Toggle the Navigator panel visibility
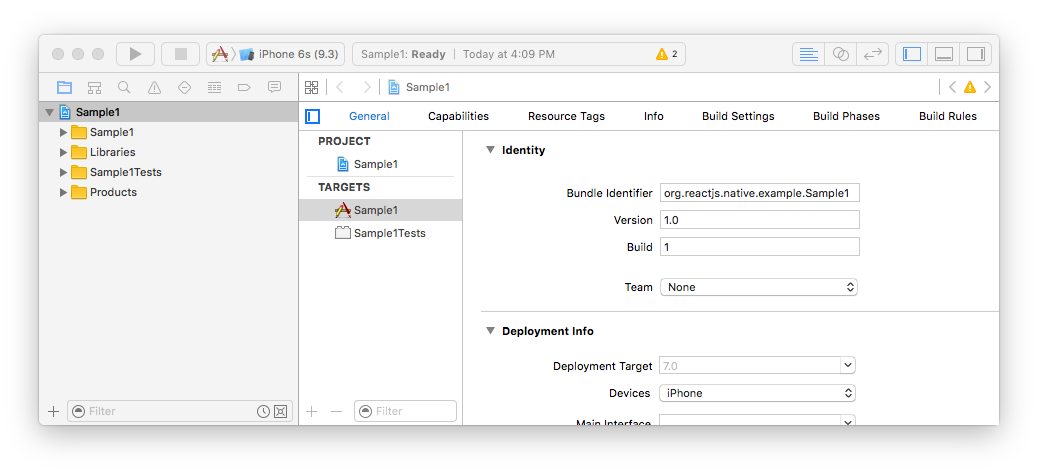The image size is (1044, 469). (912, 54)
